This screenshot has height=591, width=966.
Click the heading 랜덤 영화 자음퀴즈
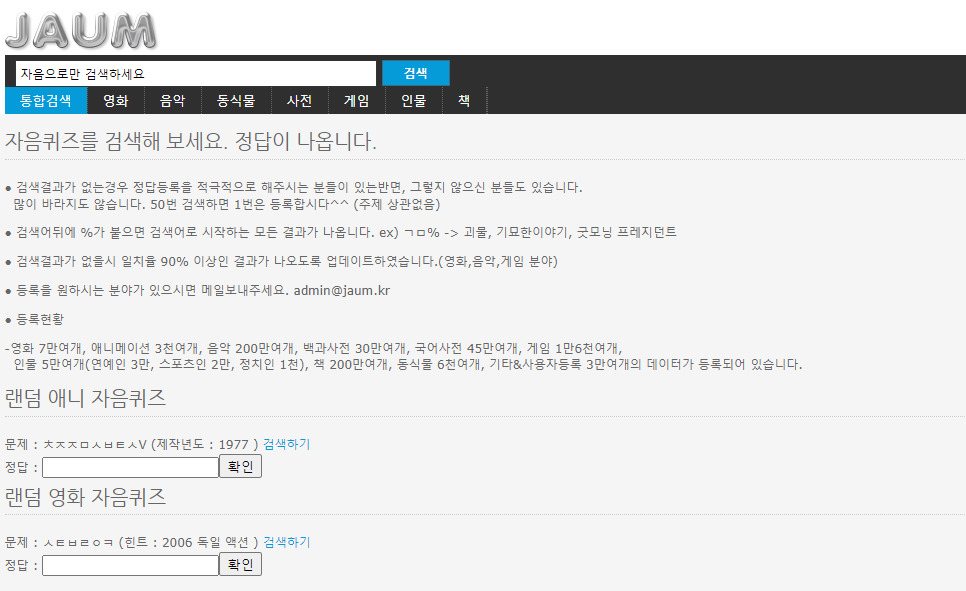86,497
